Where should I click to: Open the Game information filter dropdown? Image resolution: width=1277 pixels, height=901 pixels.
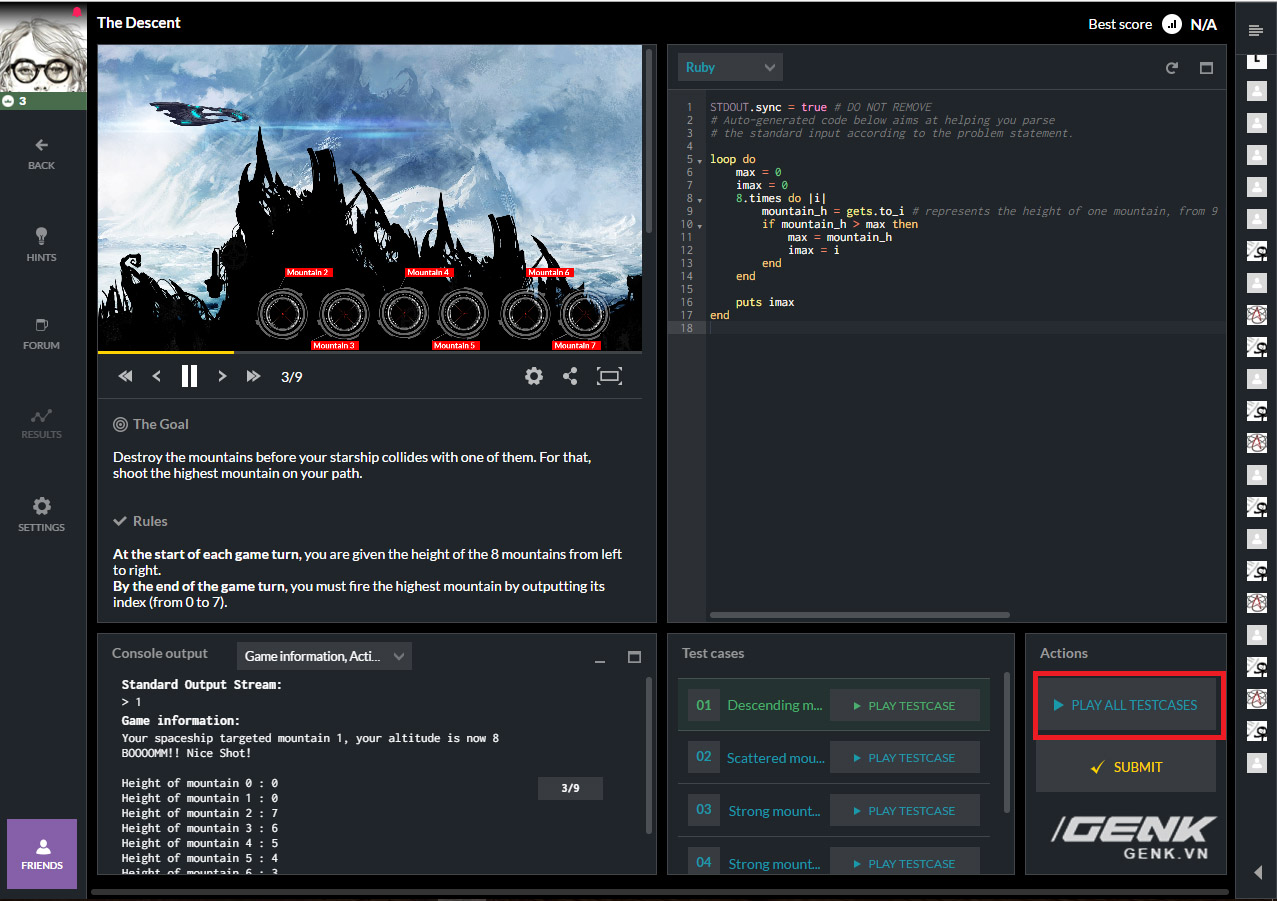tap(324, 656)
